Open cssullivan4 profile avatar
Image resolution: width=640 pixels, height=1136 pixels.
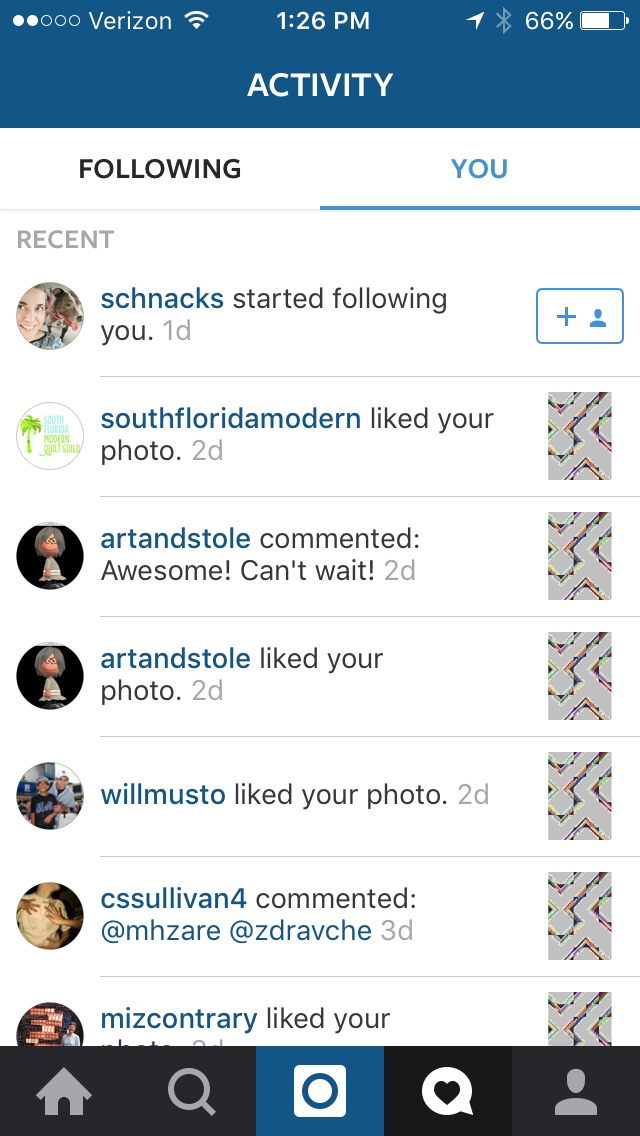[50, 916]
